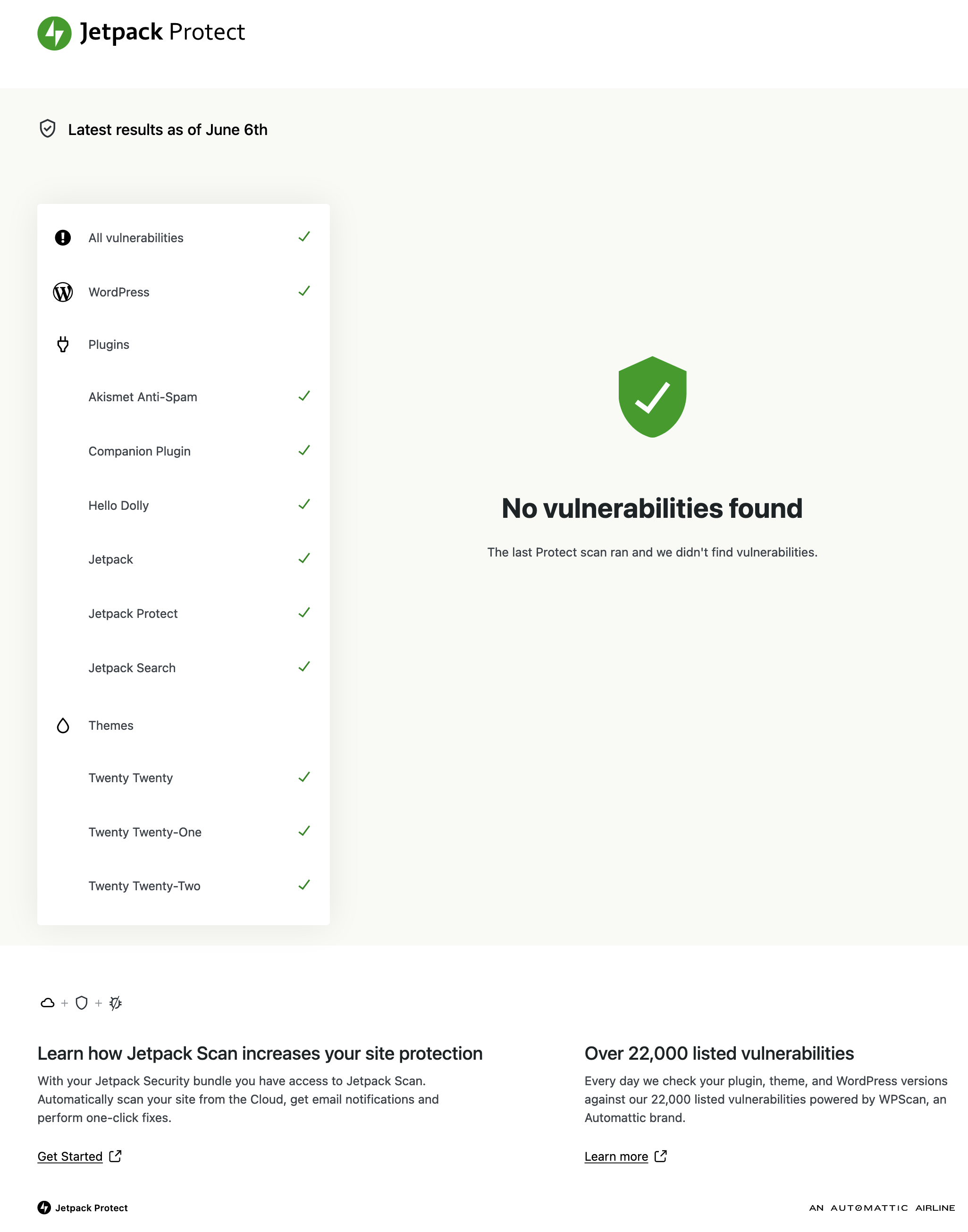Click the cloud icon above Jetpack Scan heading
This screenshot has height=1232, width=968.
[48, 1003]
